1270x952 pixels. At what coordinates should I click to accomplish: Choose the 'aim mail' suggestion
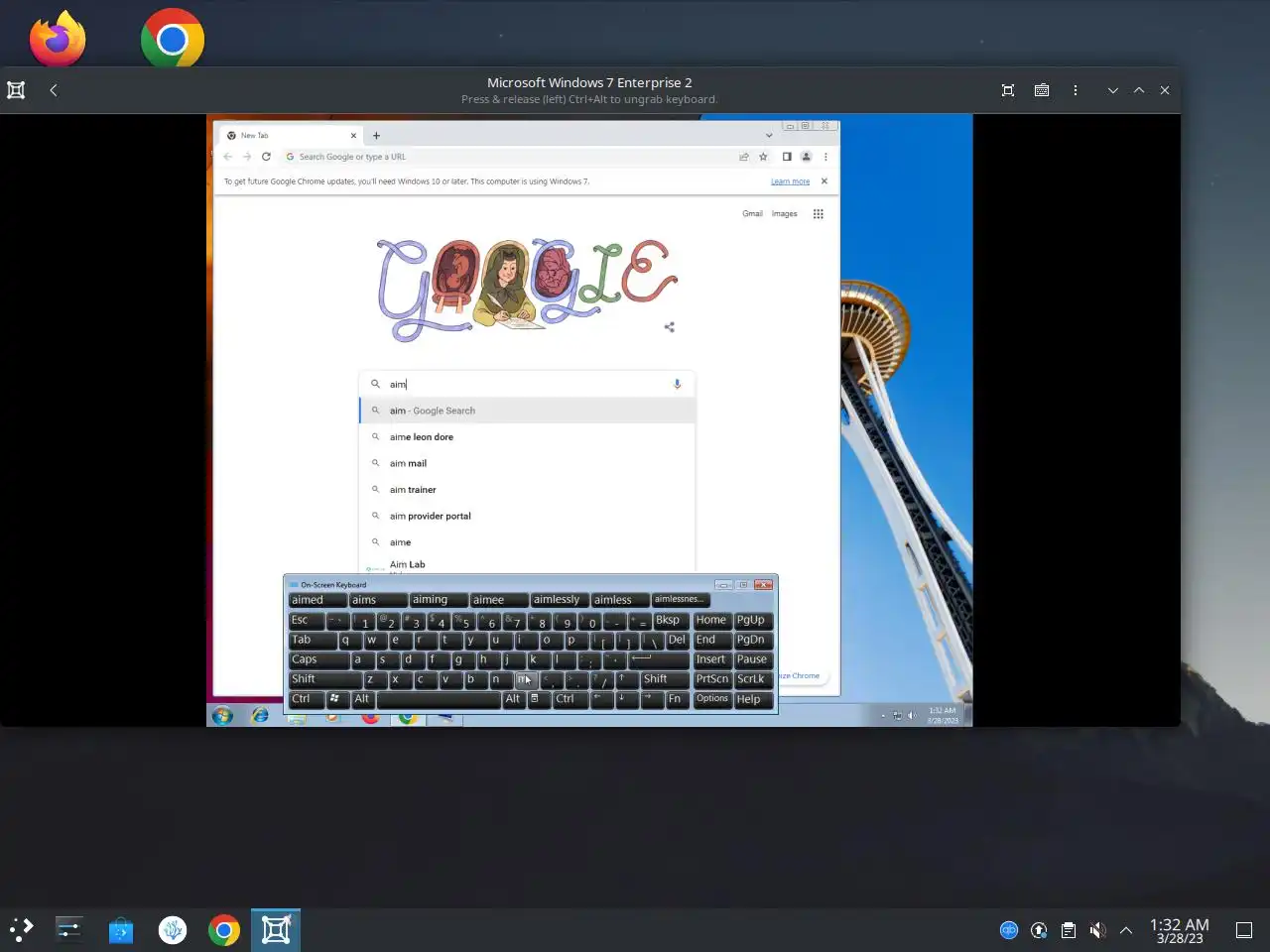click(x=527, y=463)
